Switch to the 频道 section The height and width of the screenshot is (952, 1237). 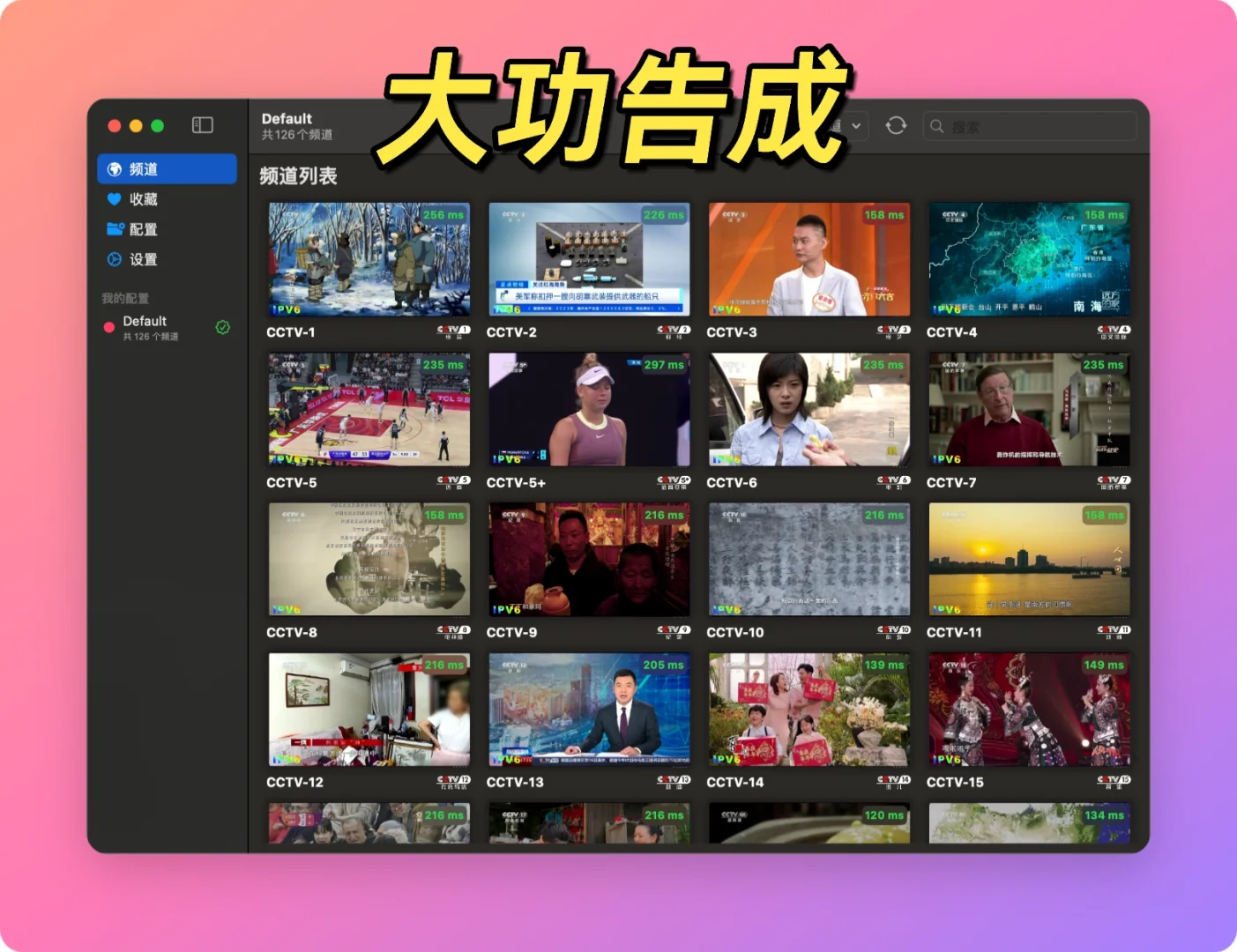141,168
